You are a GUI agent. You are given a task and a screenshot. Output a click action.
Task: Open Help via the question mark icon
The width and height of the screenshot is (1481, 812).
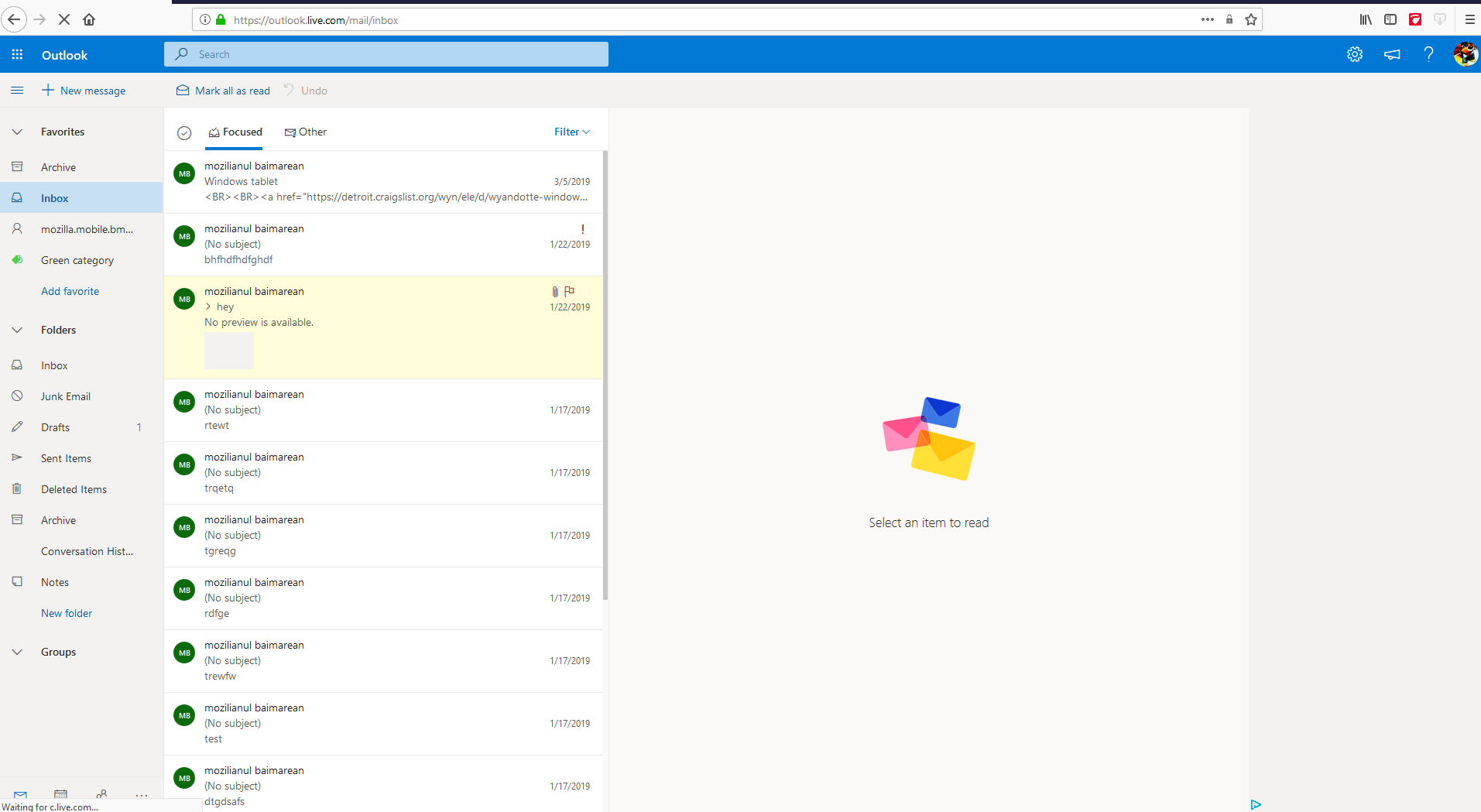(1428, 54)
